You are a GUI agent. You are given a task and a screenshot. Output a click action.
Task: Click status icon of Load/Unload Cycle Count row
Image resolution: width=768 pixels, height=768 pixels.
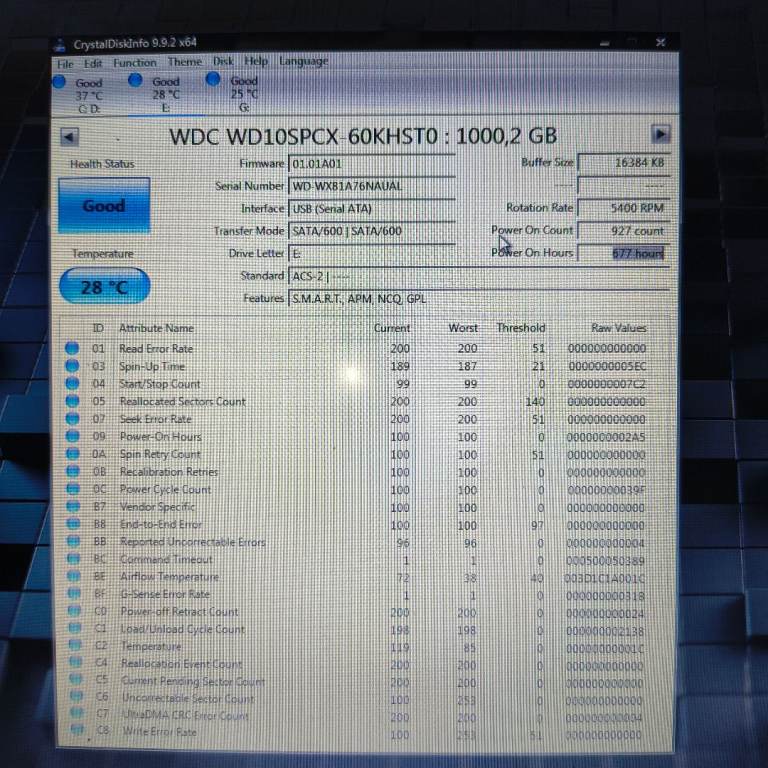pos(74,628)
